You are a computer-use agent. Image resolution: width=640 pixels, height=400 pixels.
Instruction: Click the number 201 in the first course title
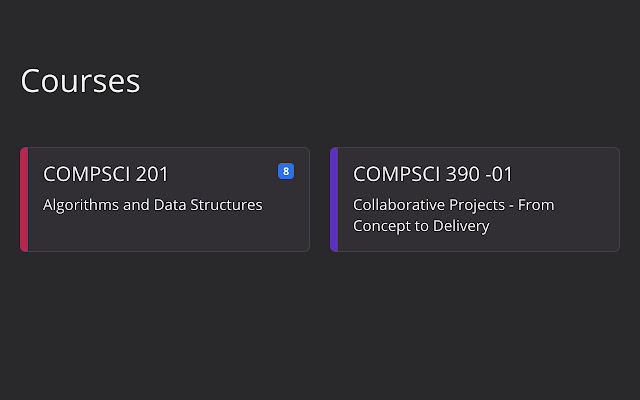click(152, 174)
